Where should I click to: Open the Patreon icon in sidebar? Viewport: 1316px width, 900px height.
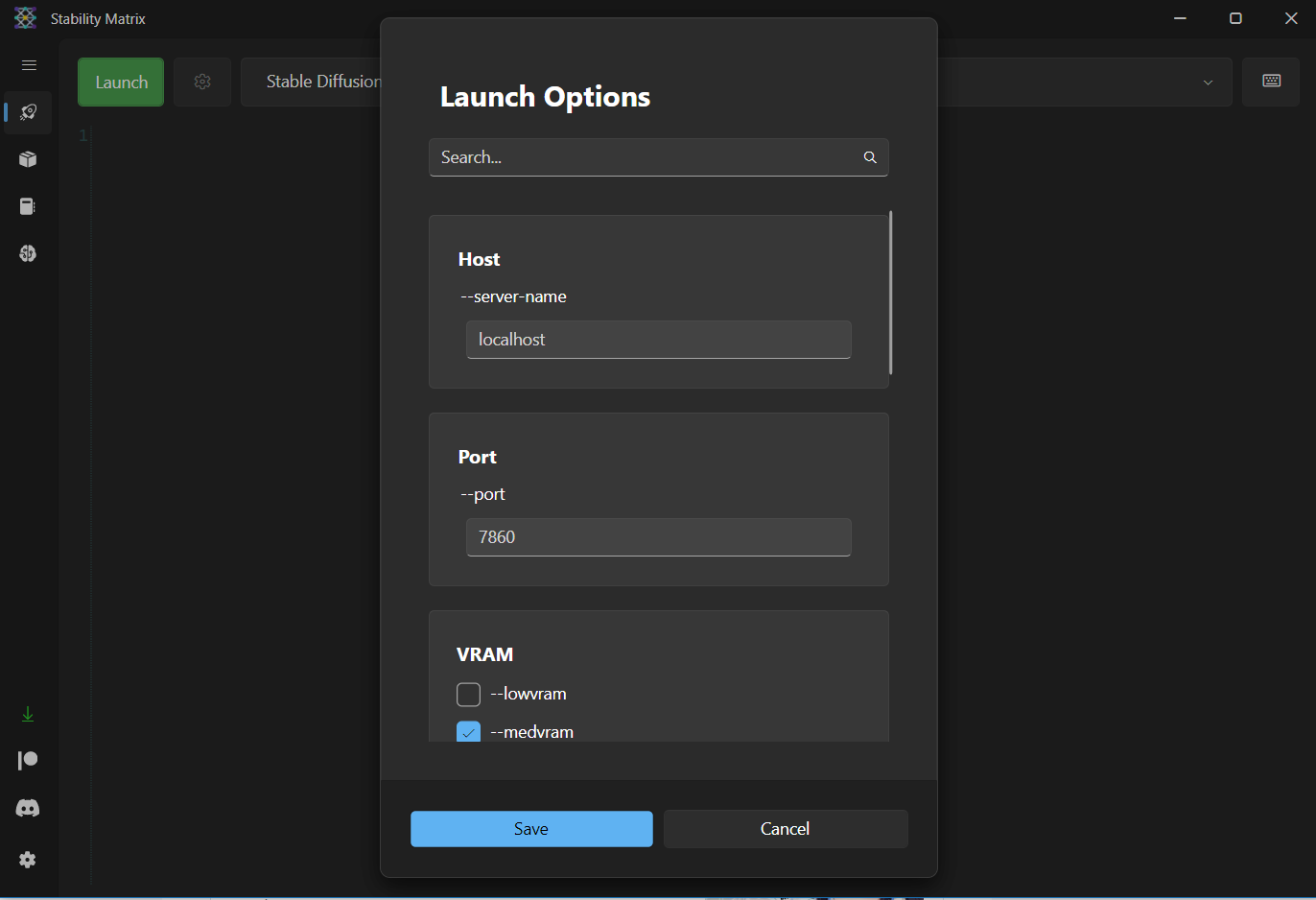coord(28,761)
